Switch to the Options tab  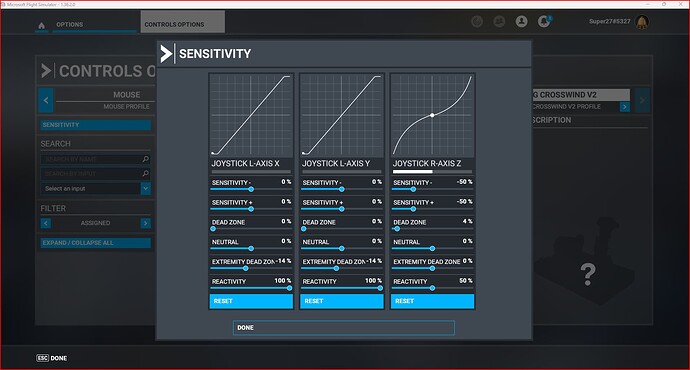tap(70, 24)
